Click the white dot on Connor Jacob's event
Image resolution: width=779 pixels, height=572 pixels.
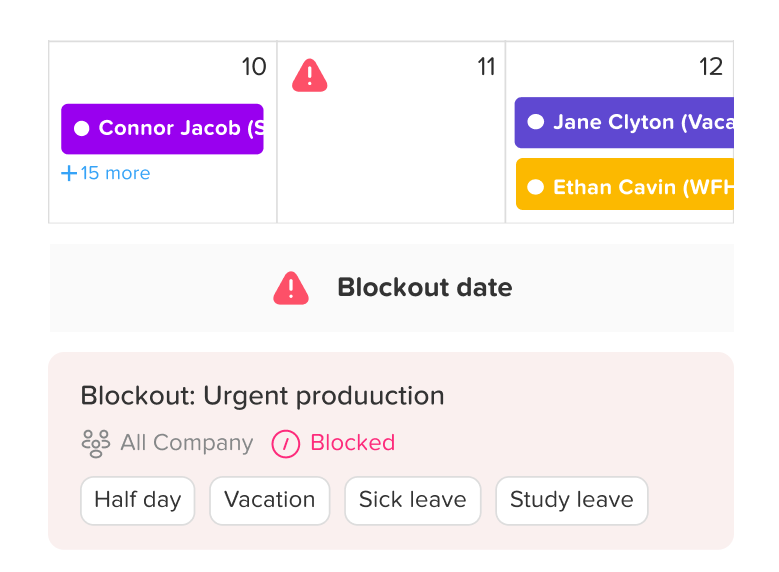click(82, 129)
